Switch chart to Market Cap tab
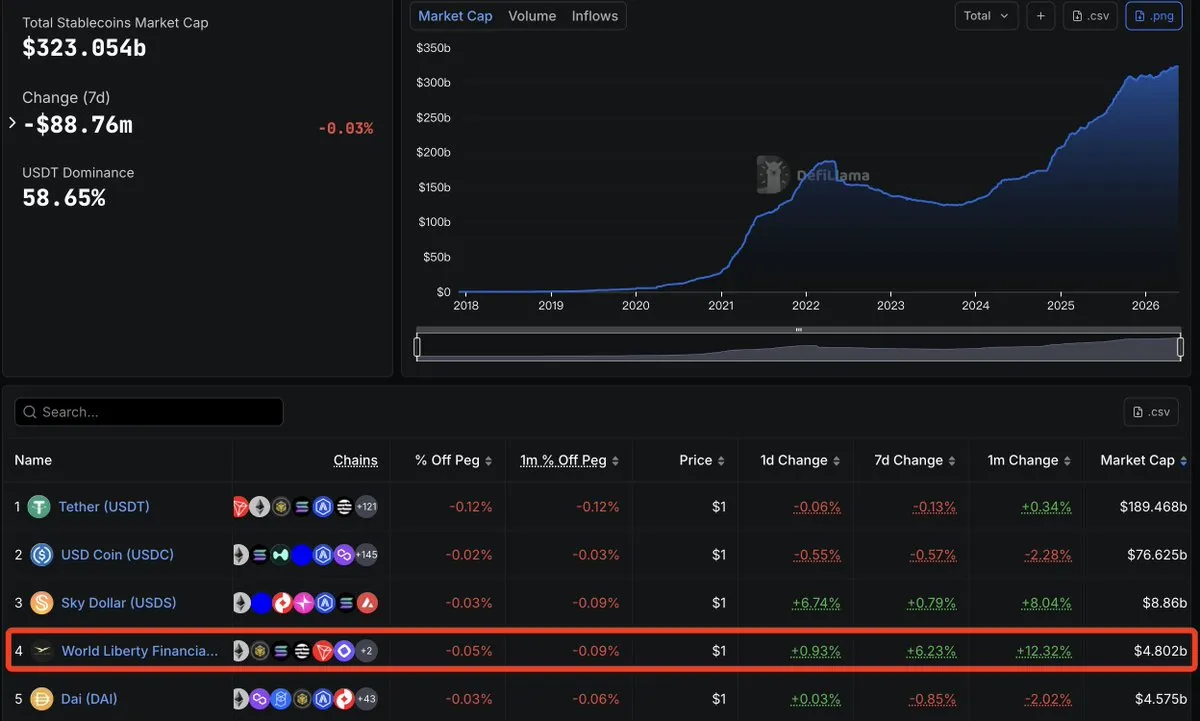This screenshot has height=721, width=1200. (x=455, y=16)
